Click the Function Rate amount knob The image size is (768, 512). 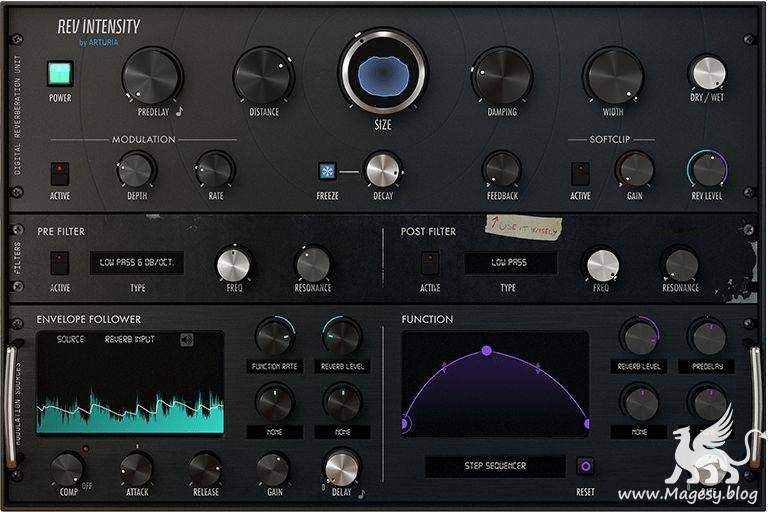tap(274, 338)
